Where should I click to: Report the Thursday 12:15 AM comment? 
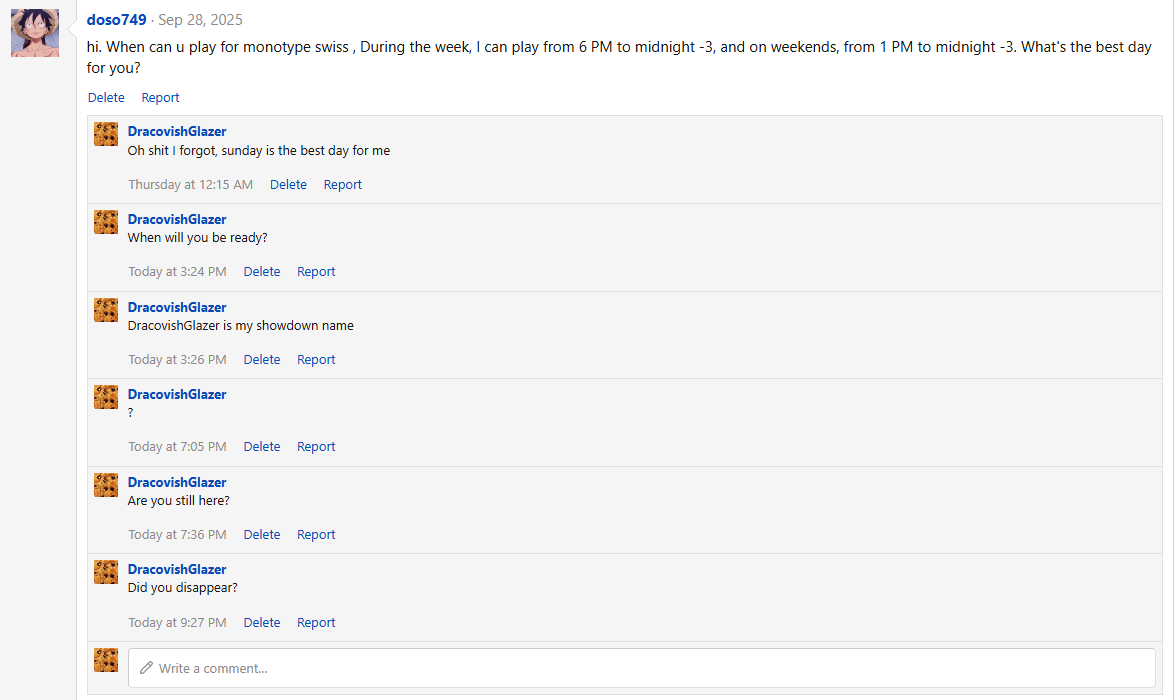click(342, 185)
